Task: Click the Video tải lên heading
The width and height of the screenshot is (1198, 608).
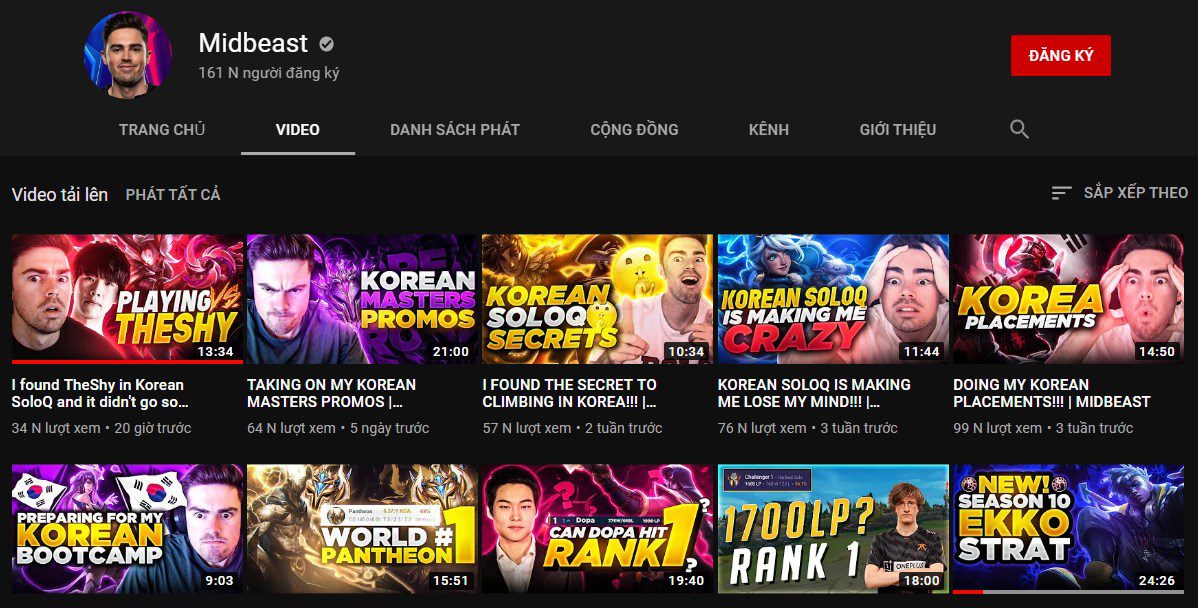Action: (60, 195)
